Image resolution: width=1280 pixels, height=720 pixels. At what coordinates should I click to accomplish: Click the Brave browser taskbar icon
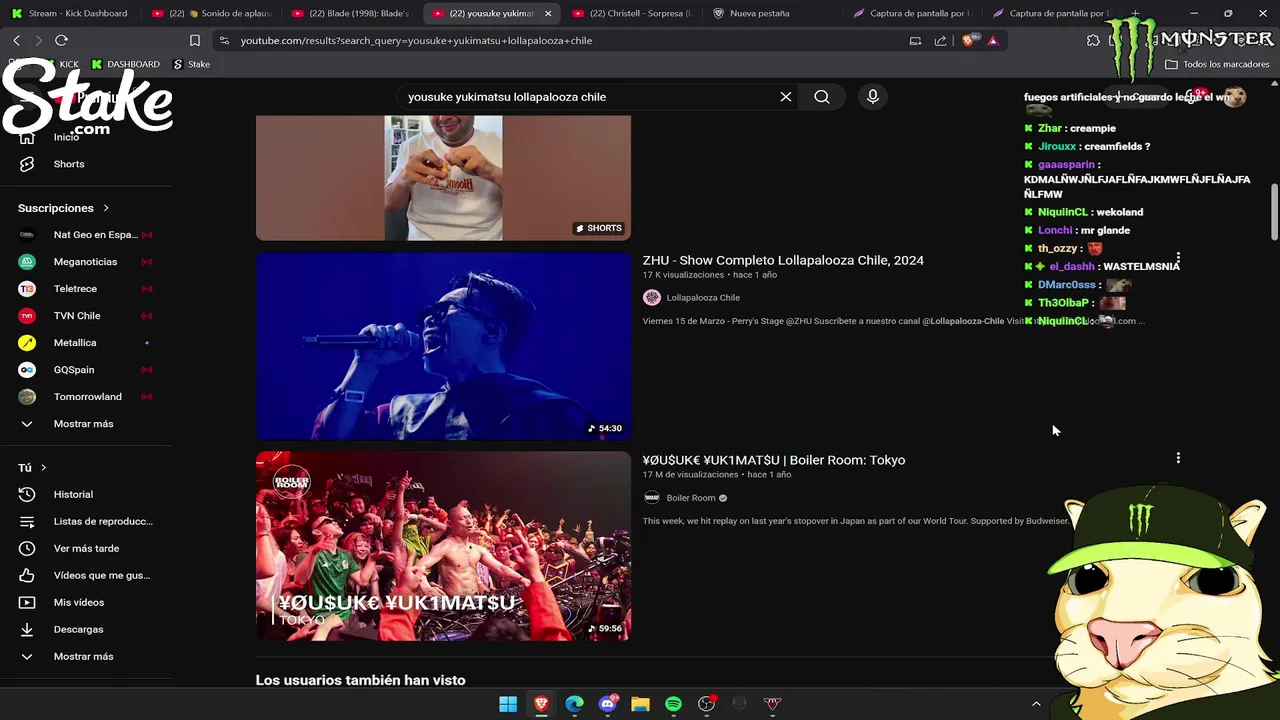[541, 704]
